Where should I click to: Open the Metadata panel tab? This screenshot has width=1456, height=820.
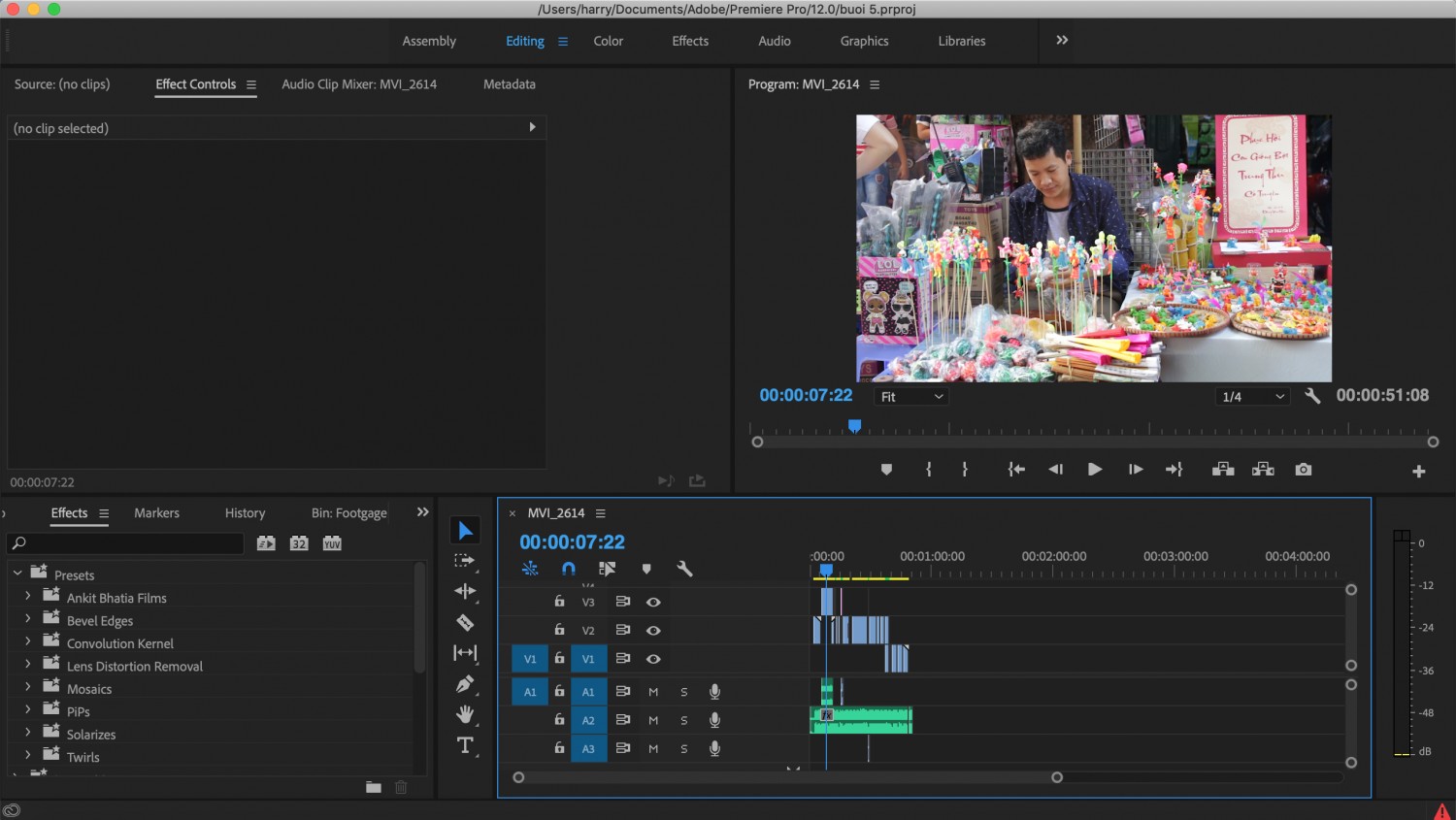click(510, 84)
